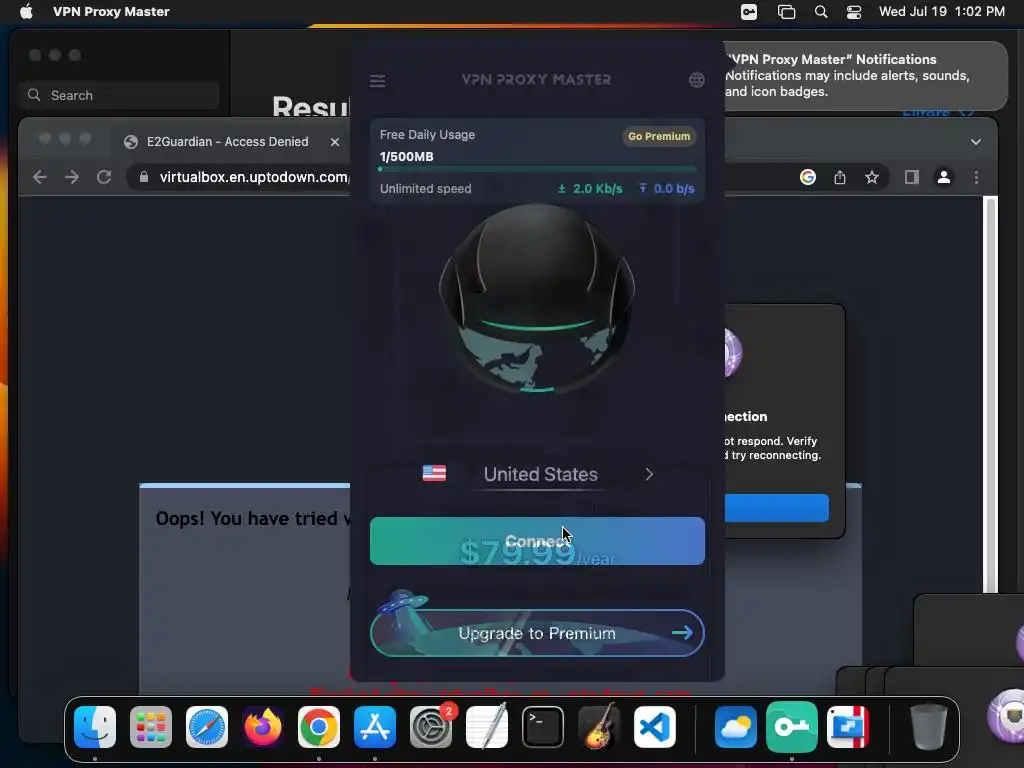
Task: Click the download speed 2.0 Kb/s indicator
Action: [590, 189]
